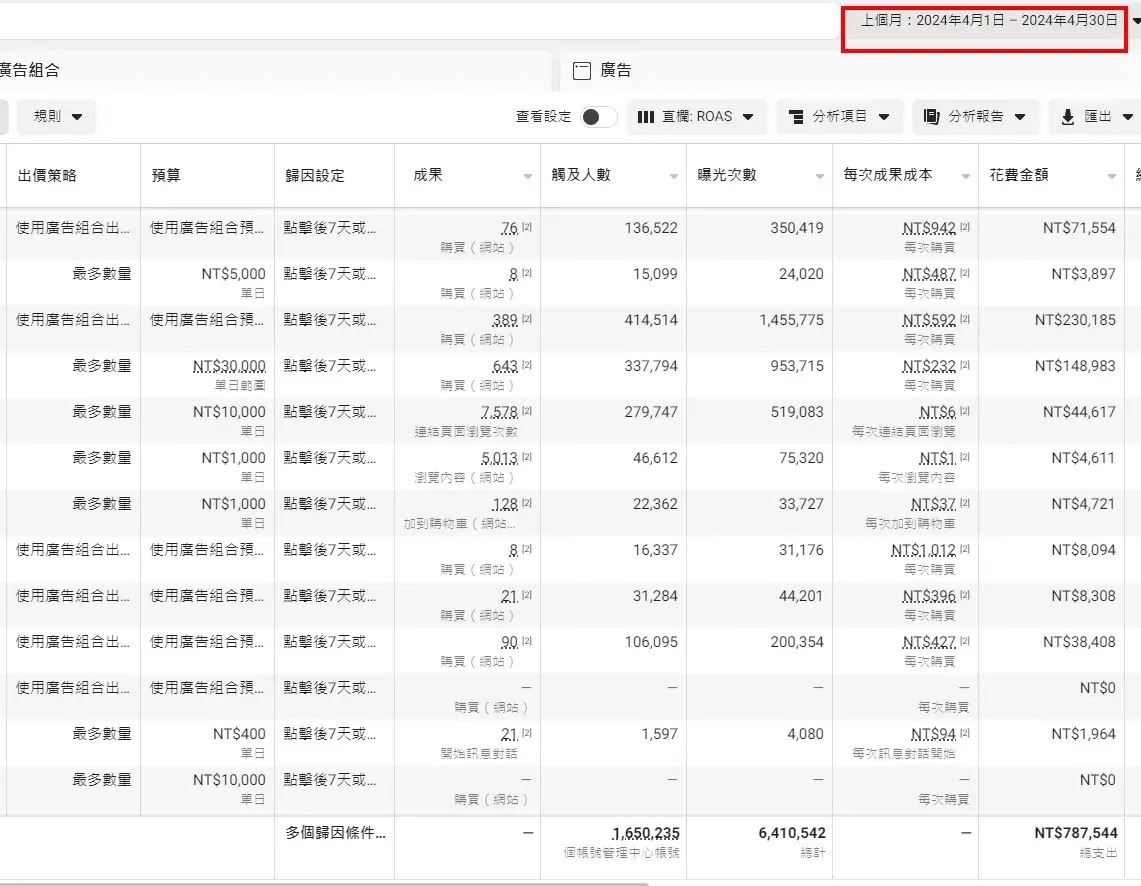Click the cost per result NT$94
Viewport: 1141px width, 886px height.
933,734
